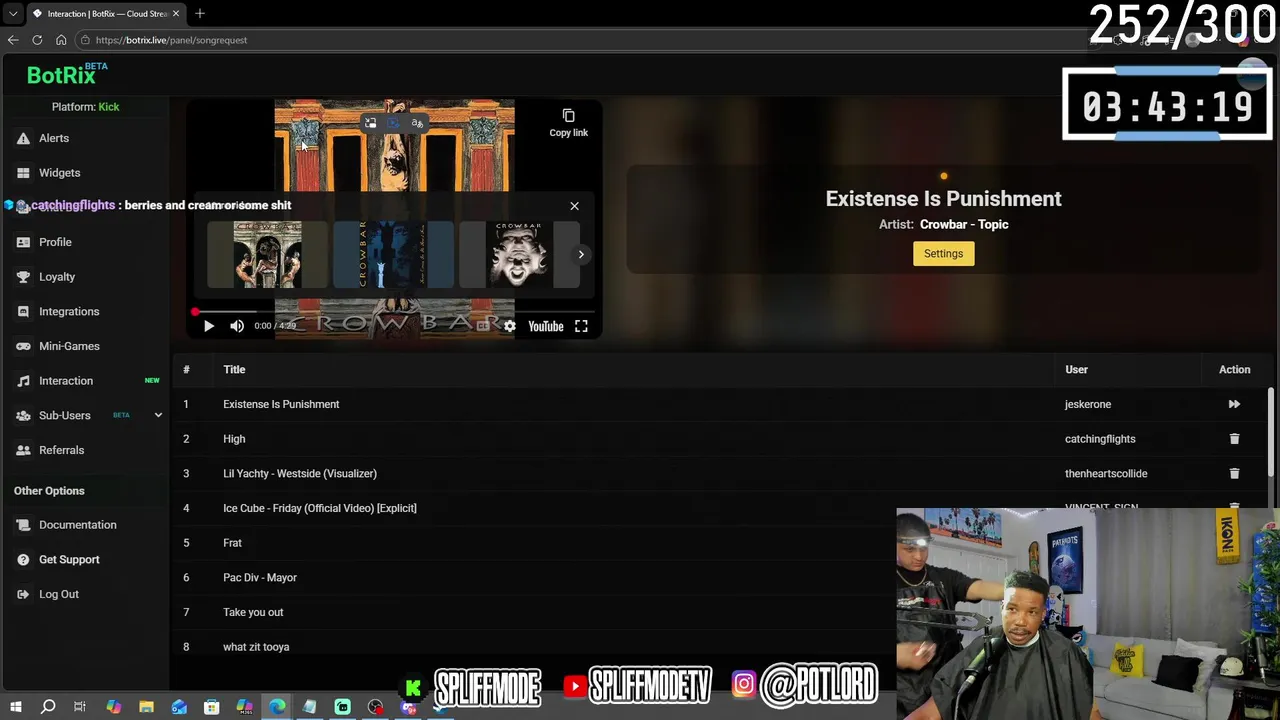The height and width of the screenshot is (720, 1280).
Task: Expand the Sub-Users menu chevron
Action: (158, 415)
